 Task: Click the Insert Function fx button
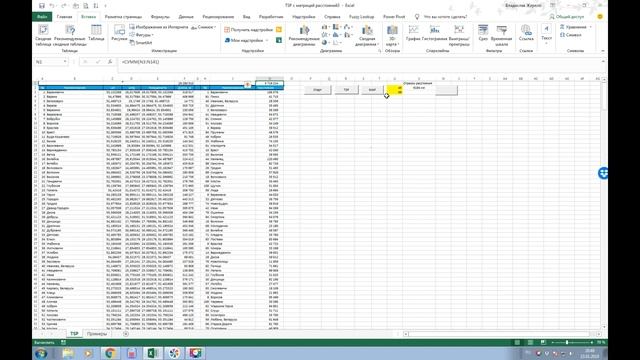pyautogui.click(x=110, y=62)
